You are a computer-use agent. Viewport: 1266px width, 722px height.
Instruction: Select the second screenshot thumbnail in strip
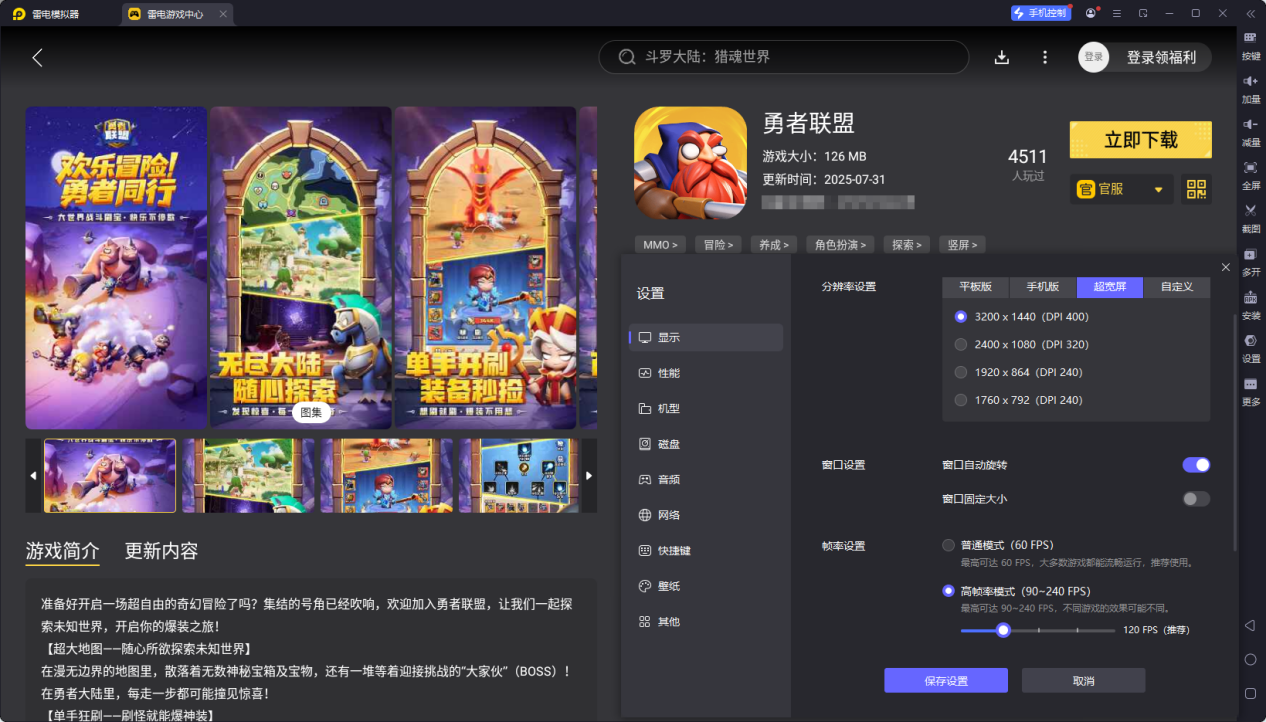point(246,476)
